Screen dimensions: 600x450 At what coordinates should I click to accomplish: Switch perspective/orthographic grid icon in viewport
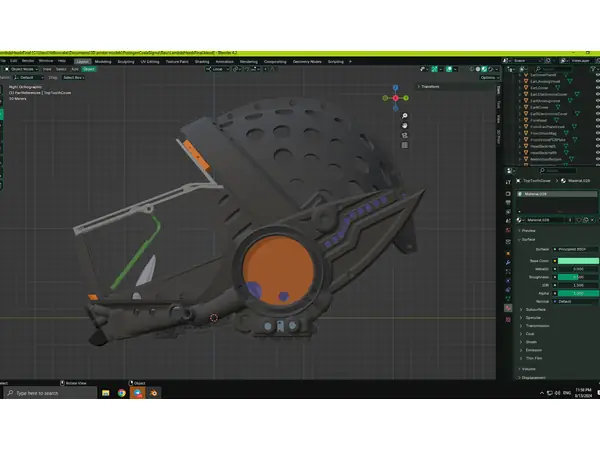(x=404, y=145)
